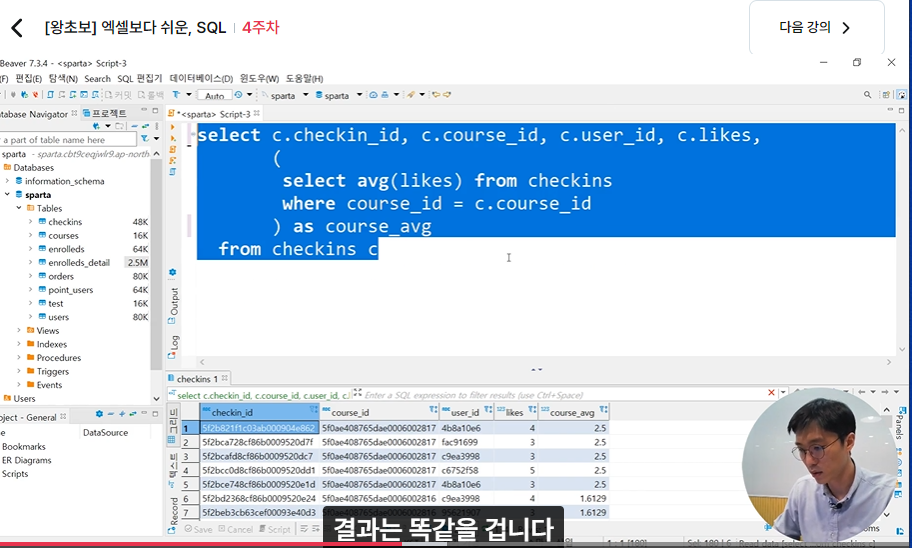This screenshot has height=548, width=912.
Task: Click the table name filter input
Action: (68, 140)
